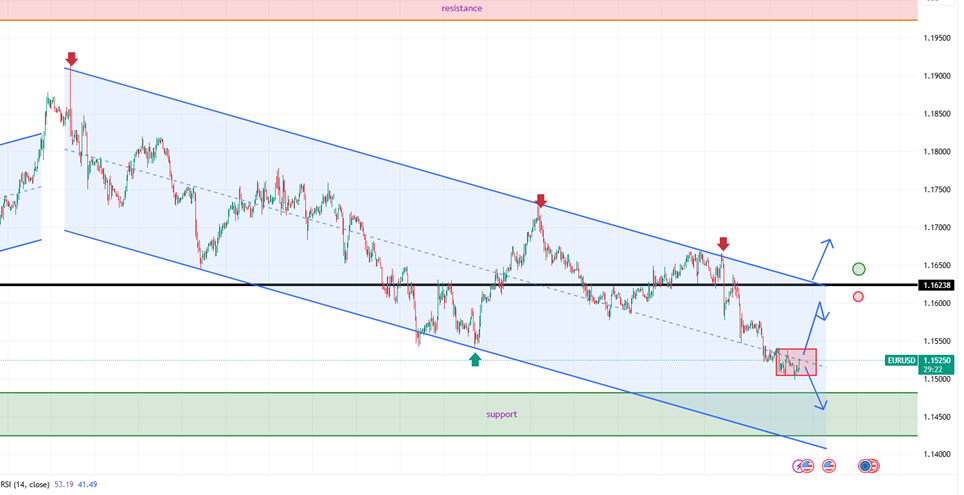Viewport: 964px width, 495px height.
Task: Click the 1.19000 mark on the price axis
Action: tap(937, 76)
